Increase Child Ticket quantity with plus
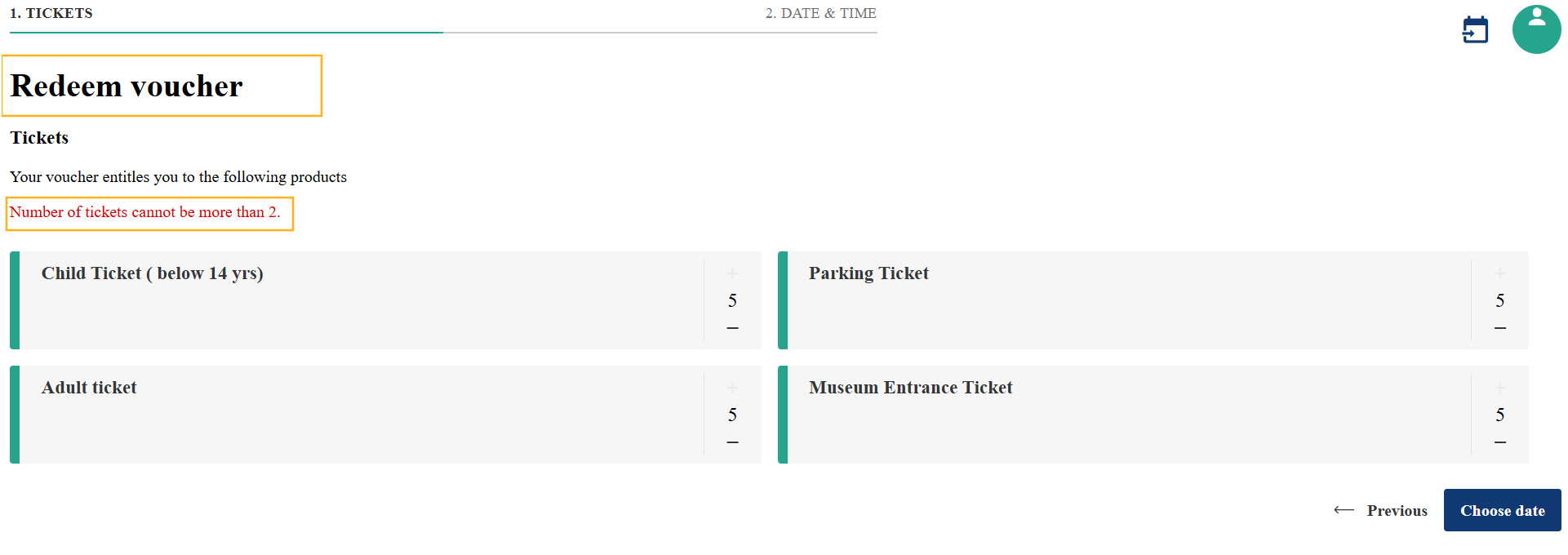 pos(732,273)
